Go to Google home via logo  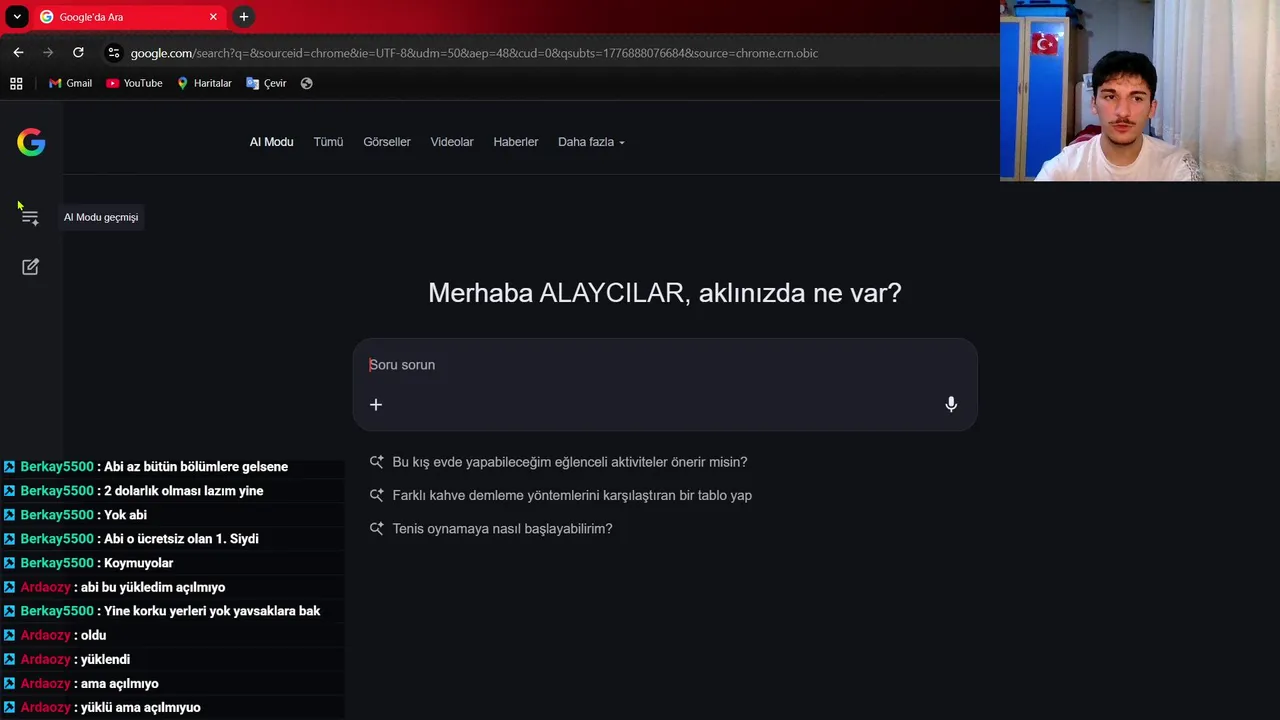(31, 142)
